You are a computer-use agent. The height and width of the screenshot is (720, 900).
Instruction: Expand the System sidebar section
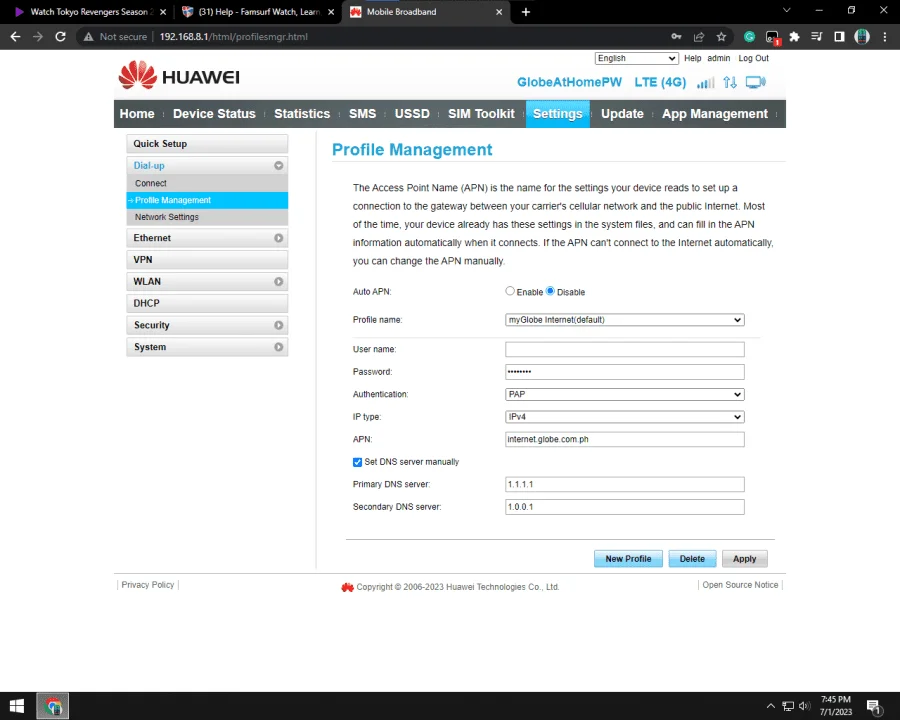(278, 347)
